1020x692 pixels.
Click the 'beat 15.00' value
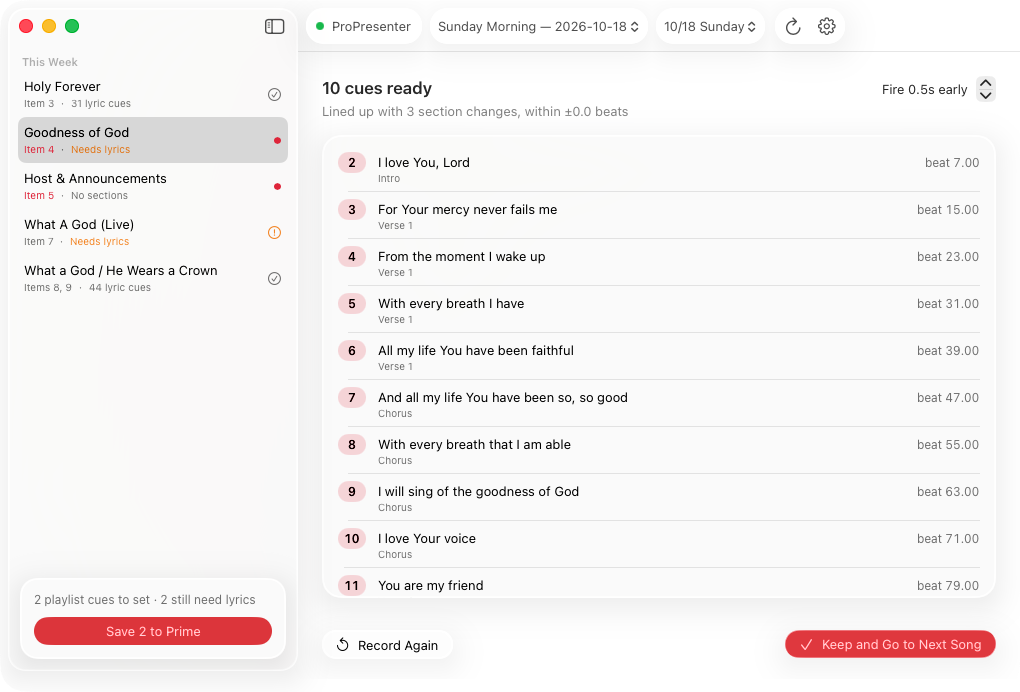[x=948, y=209]
